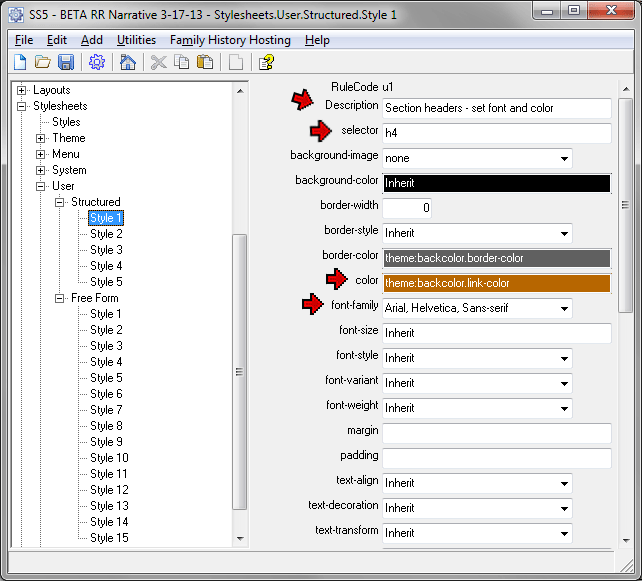Open the border-style dropdown
The width and height of the screenshot is (642, 581).
click(564, 234)
